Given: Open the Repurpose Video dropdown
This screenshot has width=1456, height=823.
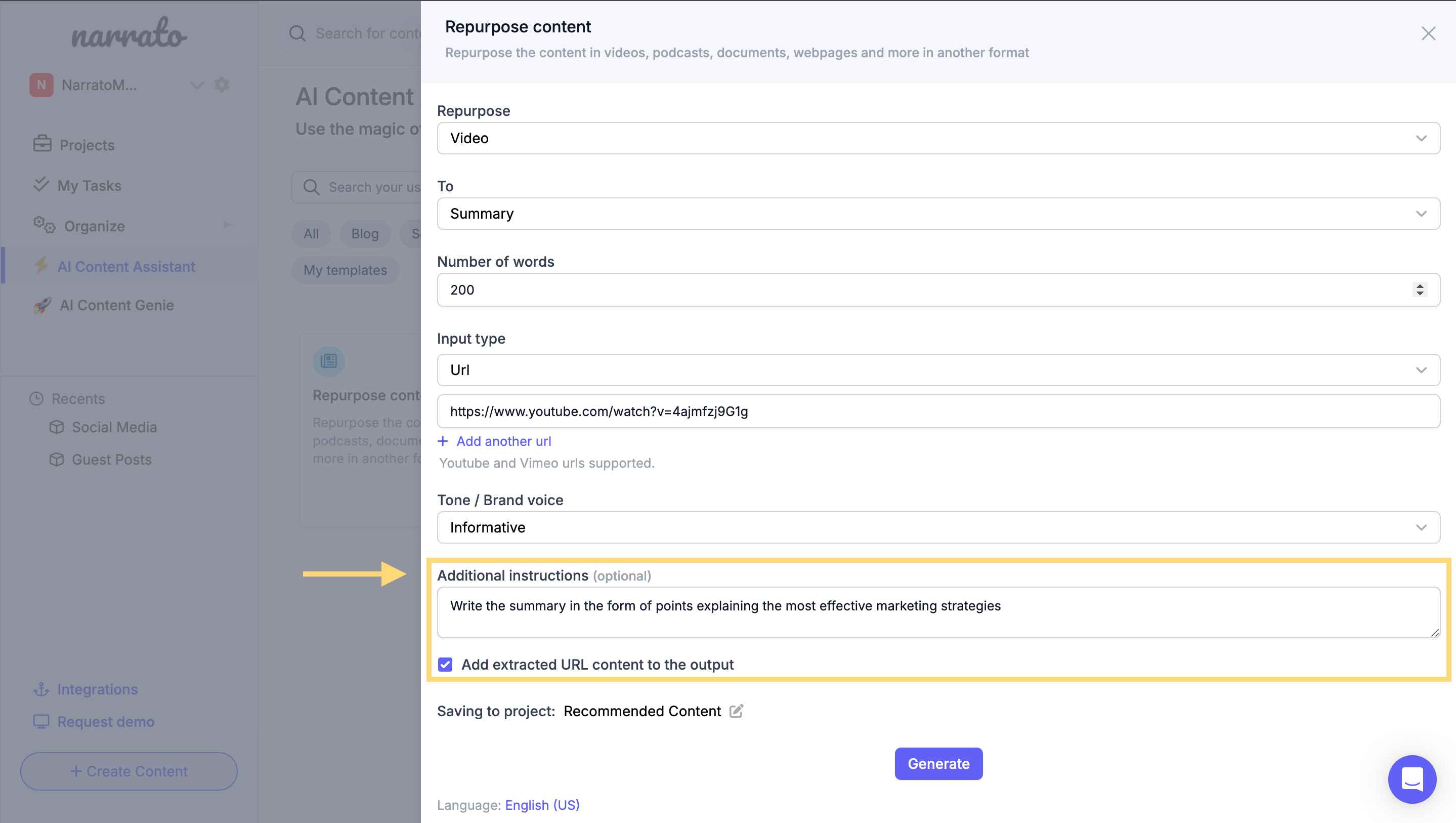Looking at the screenshot, I should (938, 138).
